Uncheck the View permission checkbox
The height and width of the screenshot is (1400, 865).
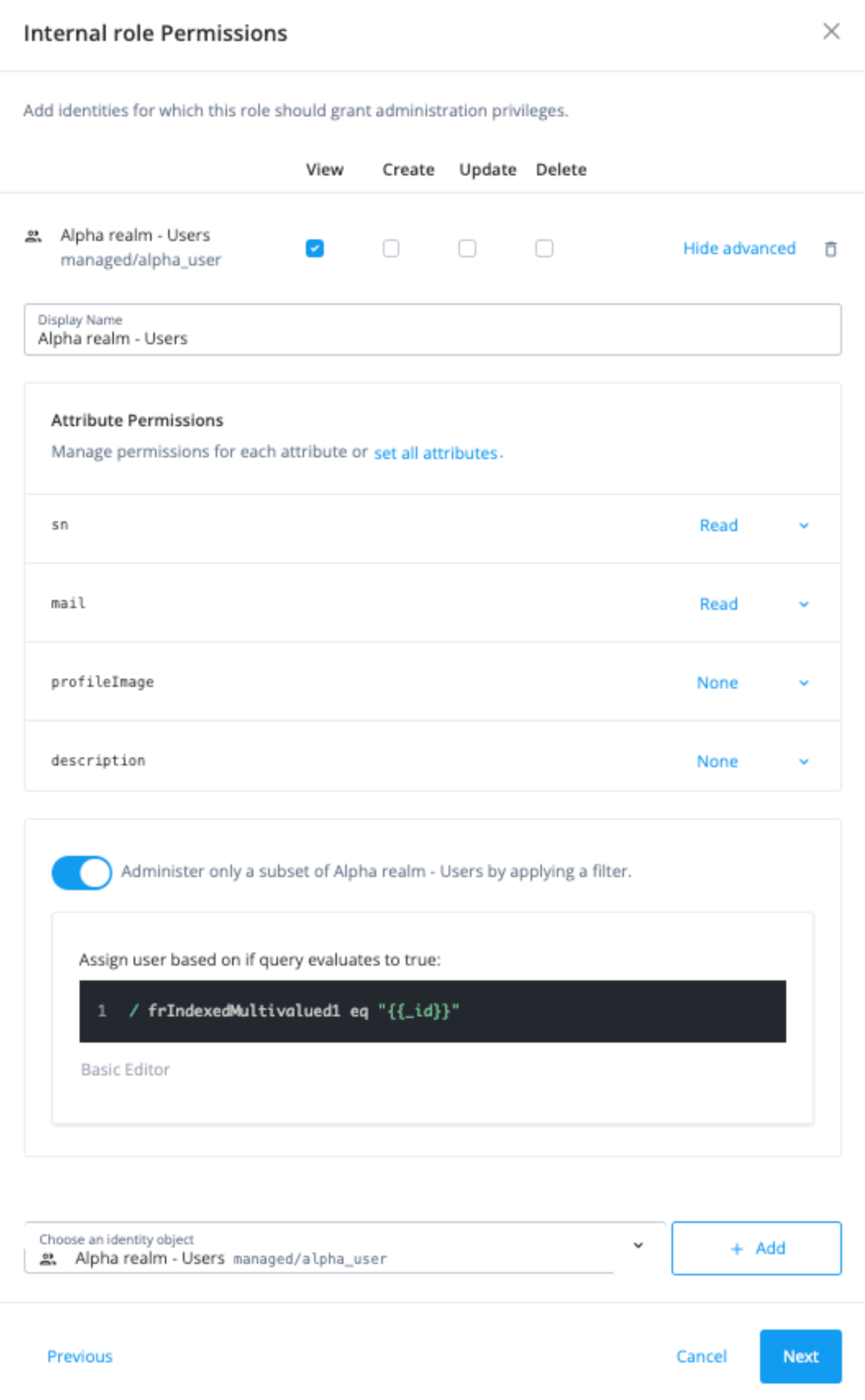pyautogui.click(x=314, y=248)
